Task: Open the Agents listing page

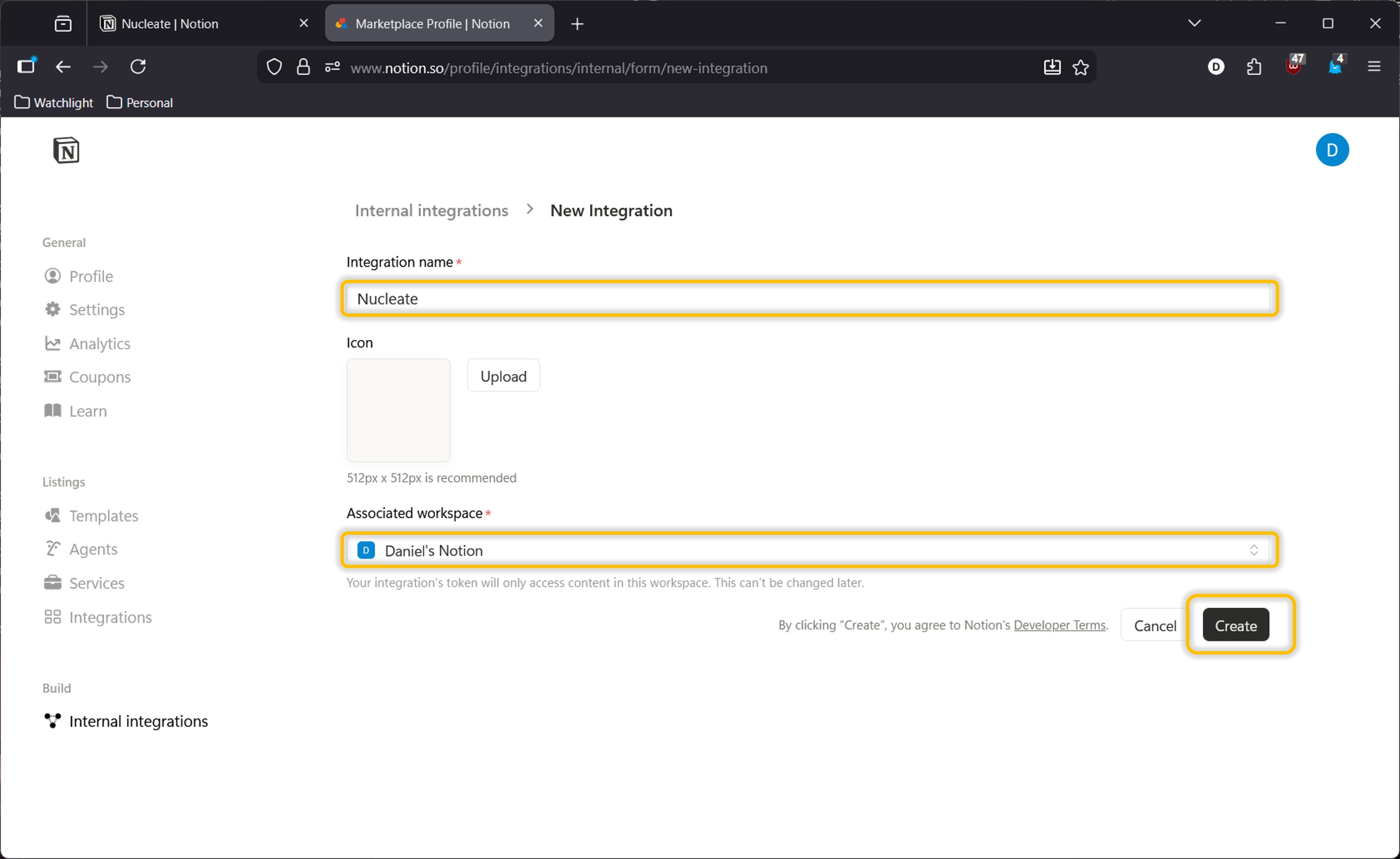Action: click(x=93, y=549)
